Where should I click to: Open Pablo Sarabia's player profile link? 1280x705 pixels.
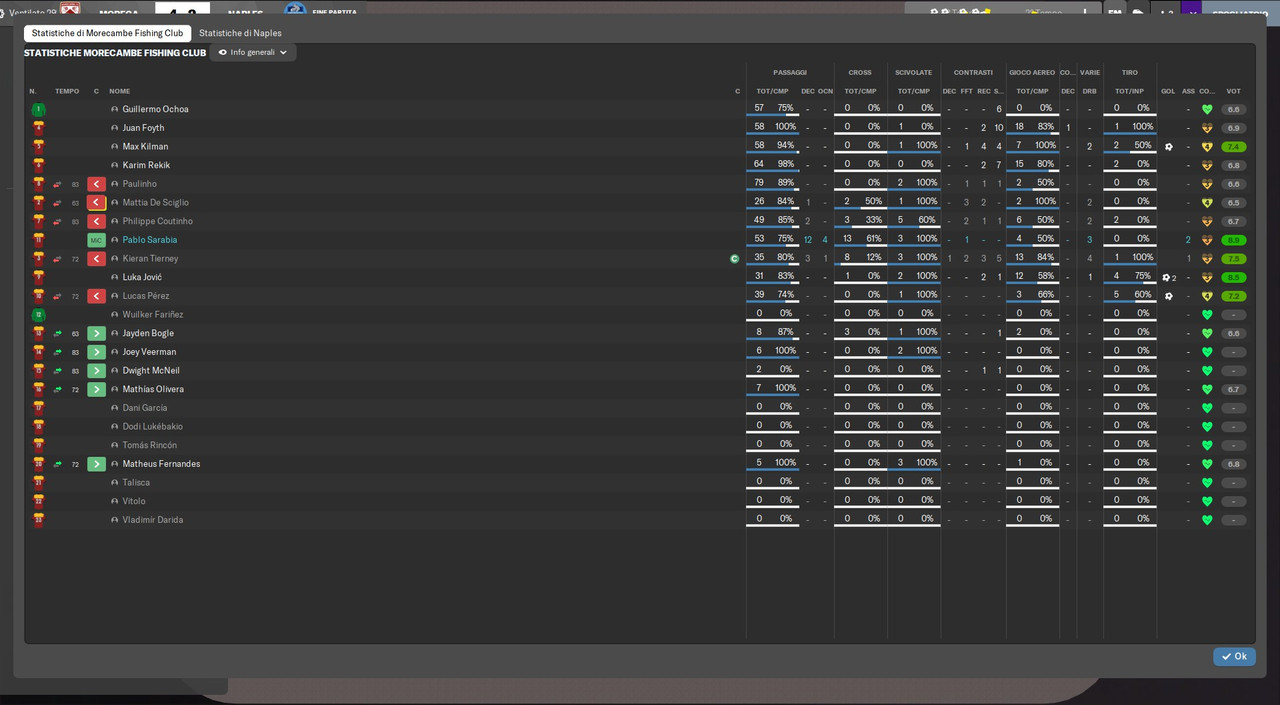click(150, 240)
